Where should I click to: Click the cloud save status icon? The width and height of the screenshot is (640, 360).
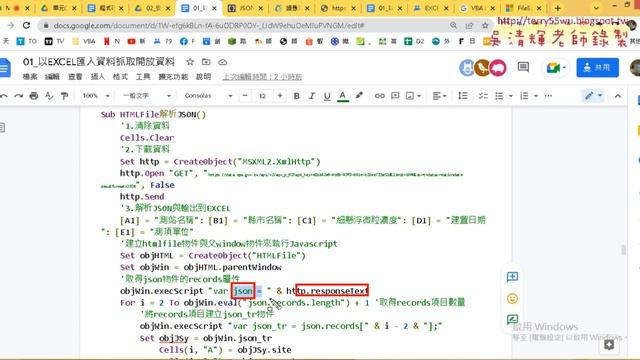pos(222,62)
